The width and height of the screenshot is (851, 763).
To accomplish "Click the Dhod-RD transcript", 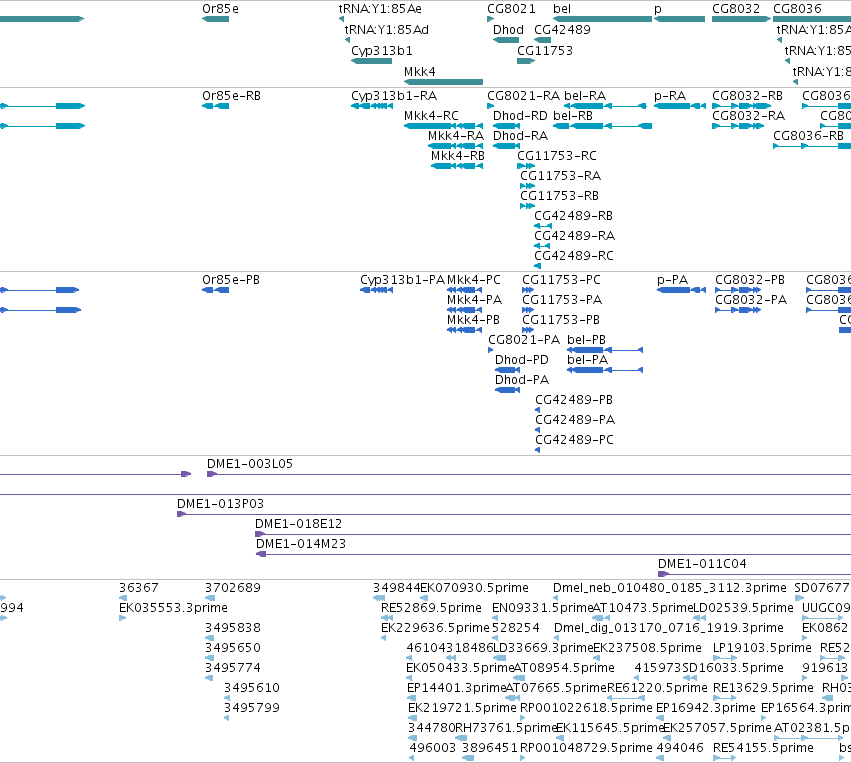I will tap(506, 126).
